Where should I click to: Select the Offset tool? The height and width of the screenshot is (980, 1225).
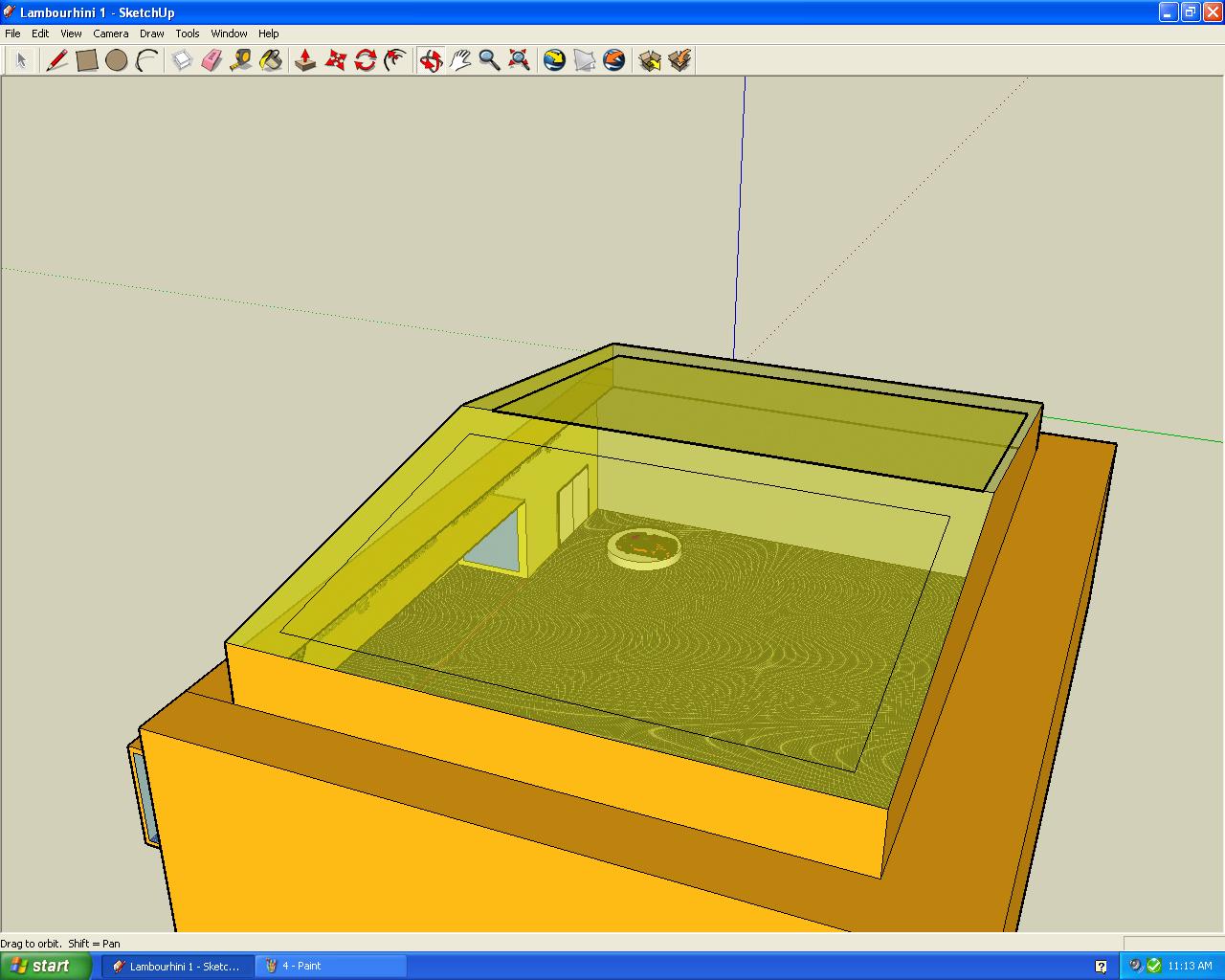[x=394, y=60]
